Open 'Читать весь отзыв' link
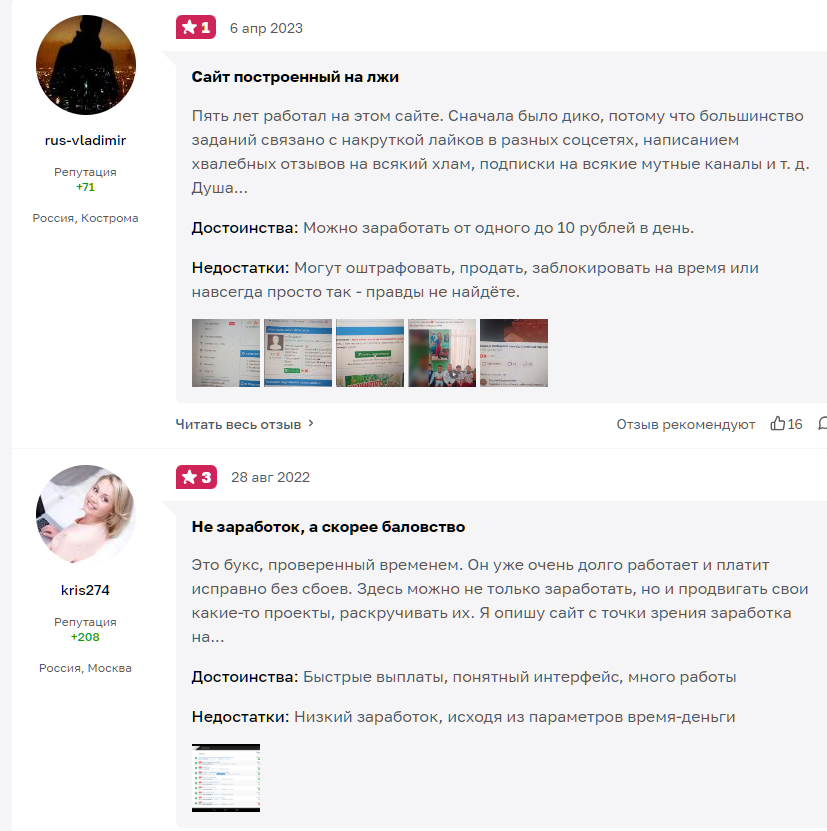Image resolution: width=827 pixels, height=831 pixels. pos(238,424)
